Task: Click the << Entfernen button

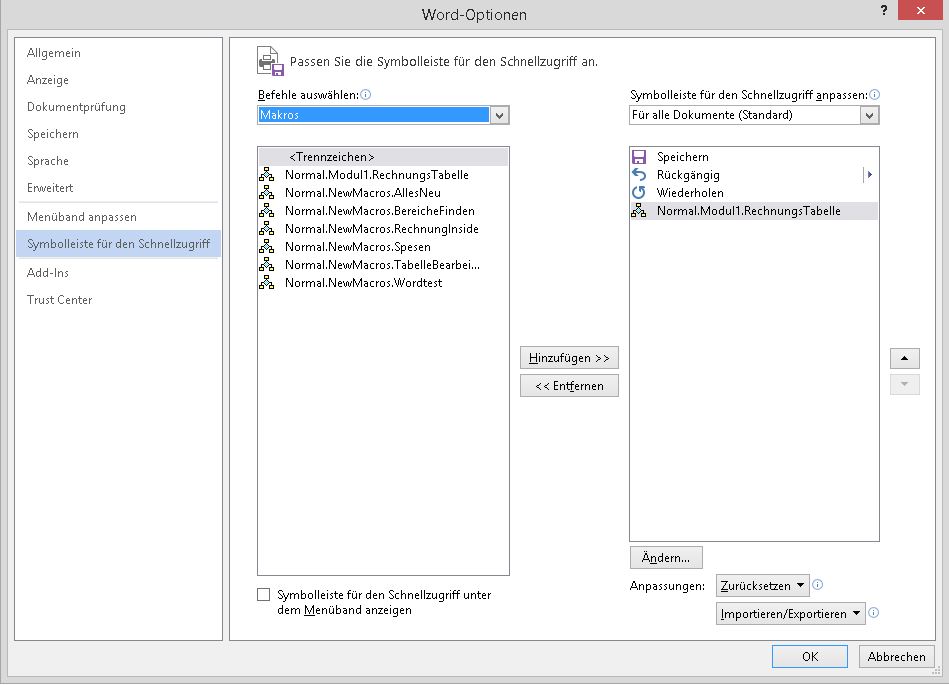Action: click(569, 386)
